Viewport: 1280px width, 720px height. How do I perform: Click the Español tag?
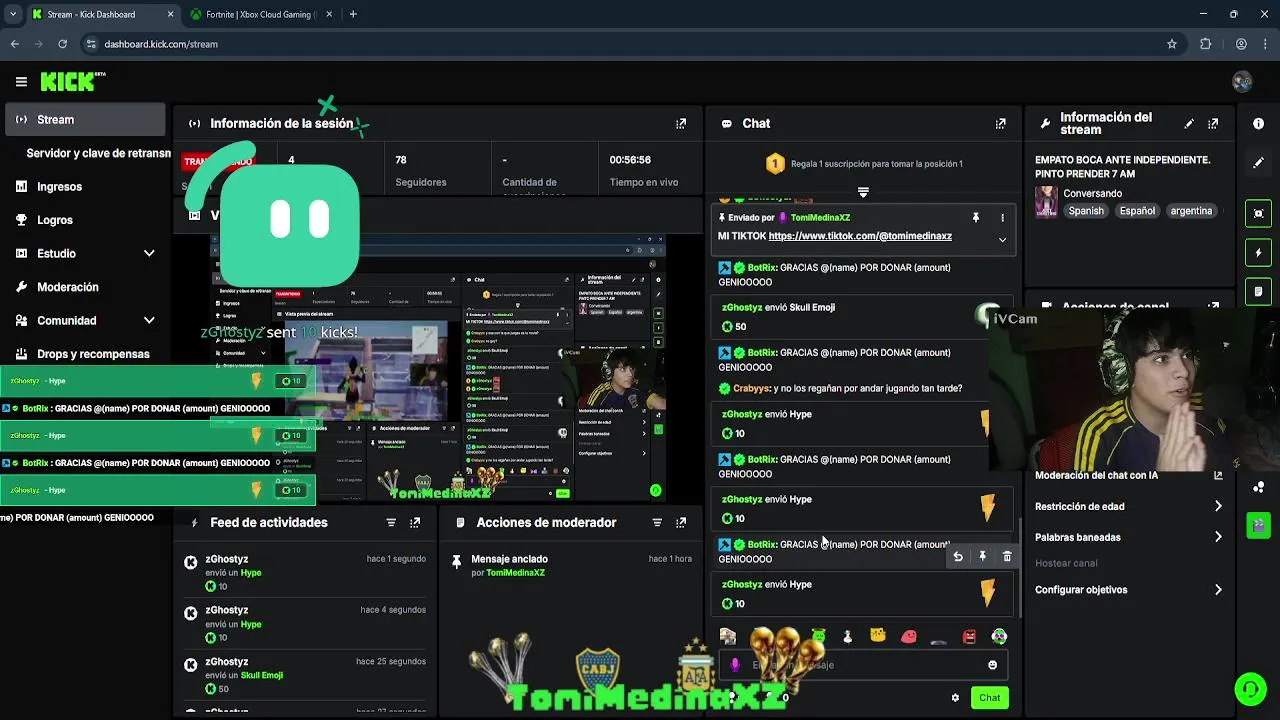click(1137, 211)
